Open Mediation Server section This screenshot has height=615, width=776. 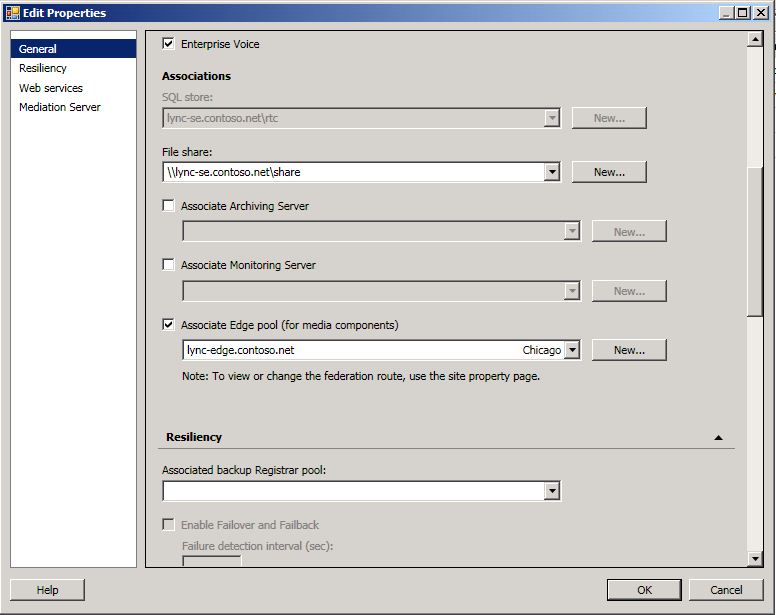pos(60,107)
